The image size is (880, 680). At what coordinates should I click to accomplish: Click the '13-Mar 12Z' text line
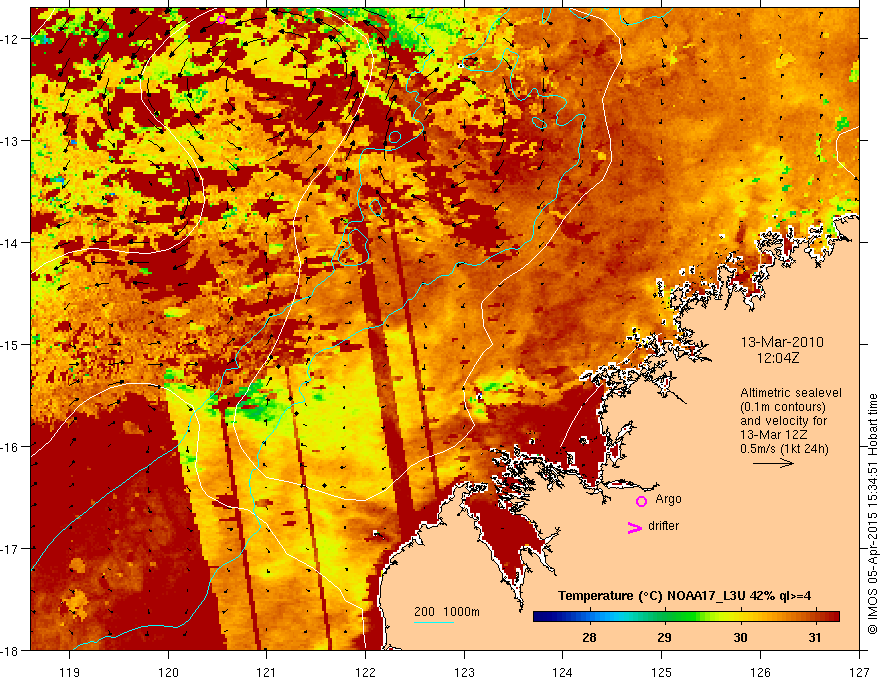click(x=772, y=435)
